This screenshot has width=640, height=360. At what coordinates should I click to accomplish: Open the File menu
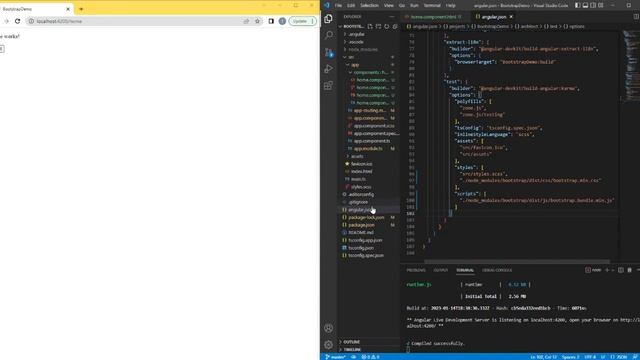(338, 5)
